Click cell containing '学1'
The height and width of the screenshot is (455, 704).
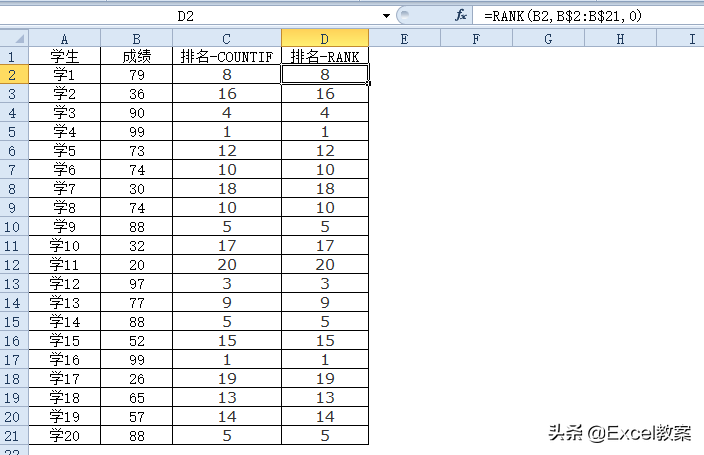point(65,75)
